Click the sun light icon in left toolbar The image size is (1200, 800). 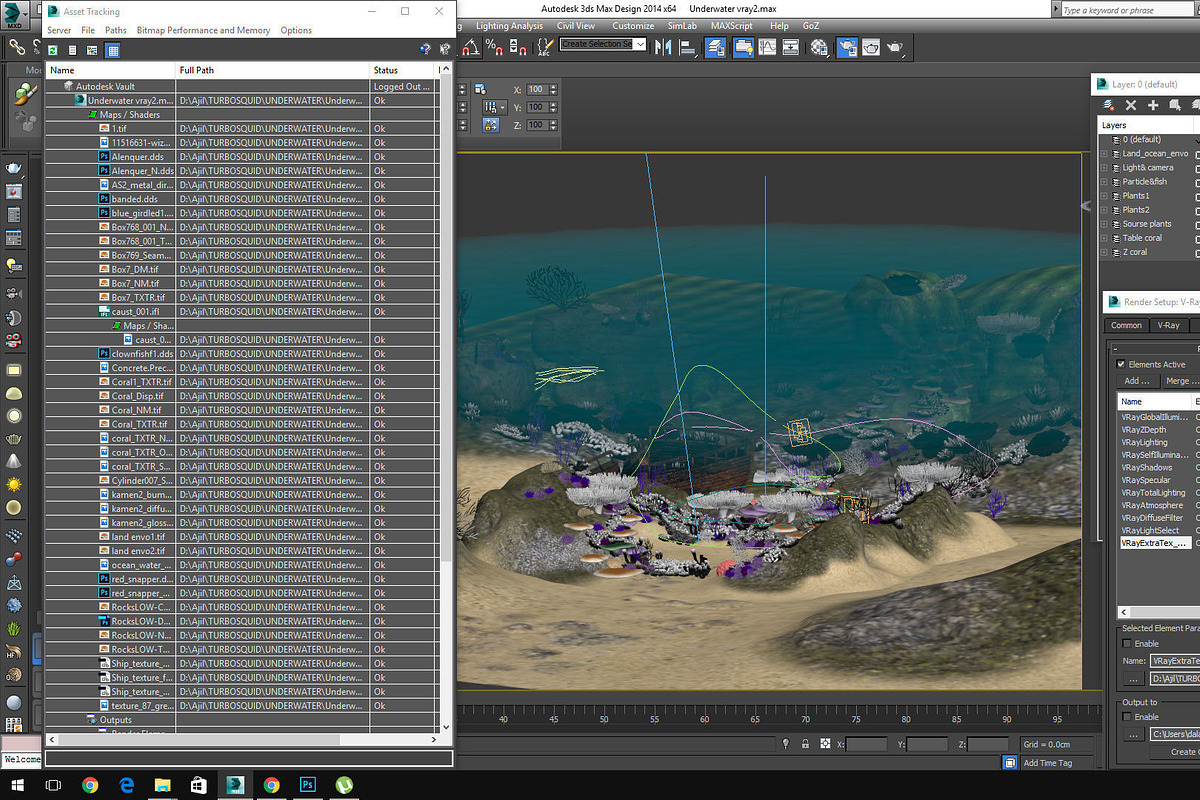pos(14,484)
